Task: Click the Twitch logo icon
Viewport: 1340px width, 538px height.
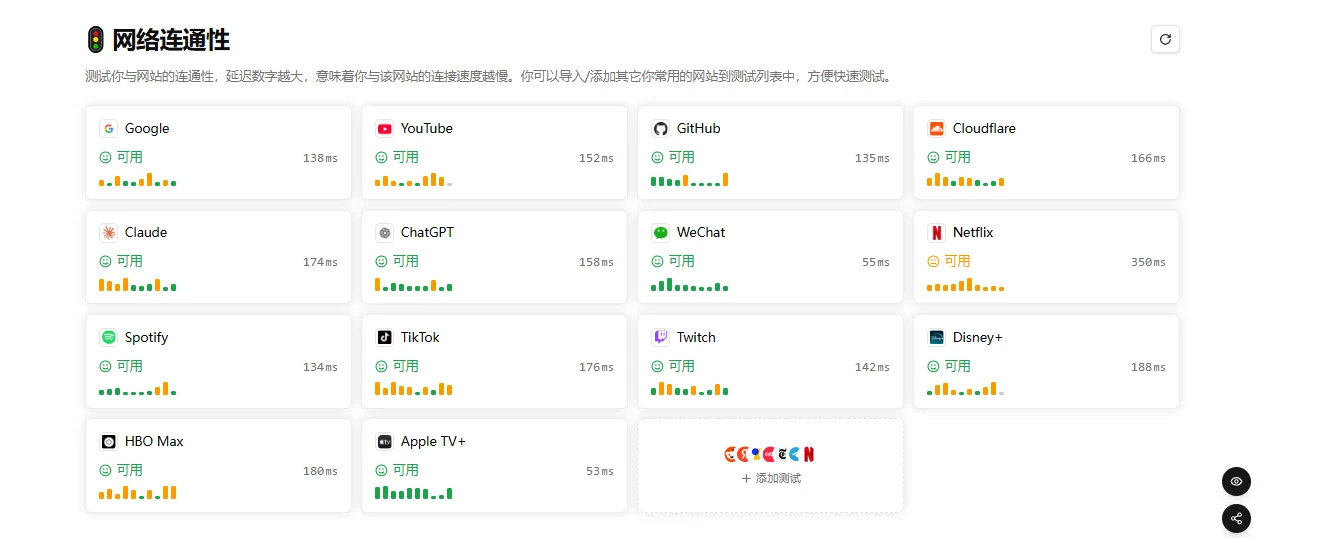Action: coord(660,337)
